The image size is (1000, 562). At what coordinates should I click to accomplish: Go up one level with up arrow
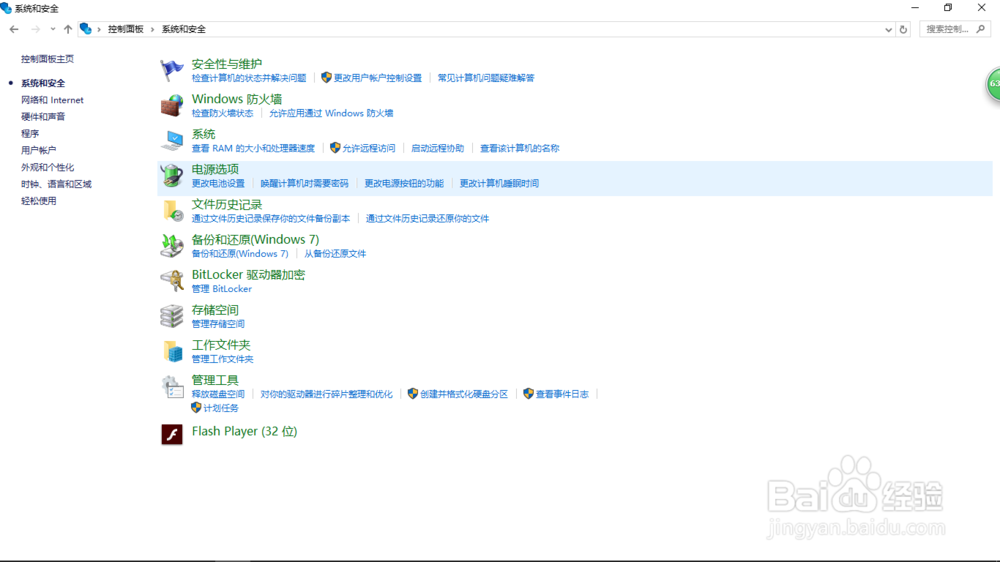click(x=68, y=29)
